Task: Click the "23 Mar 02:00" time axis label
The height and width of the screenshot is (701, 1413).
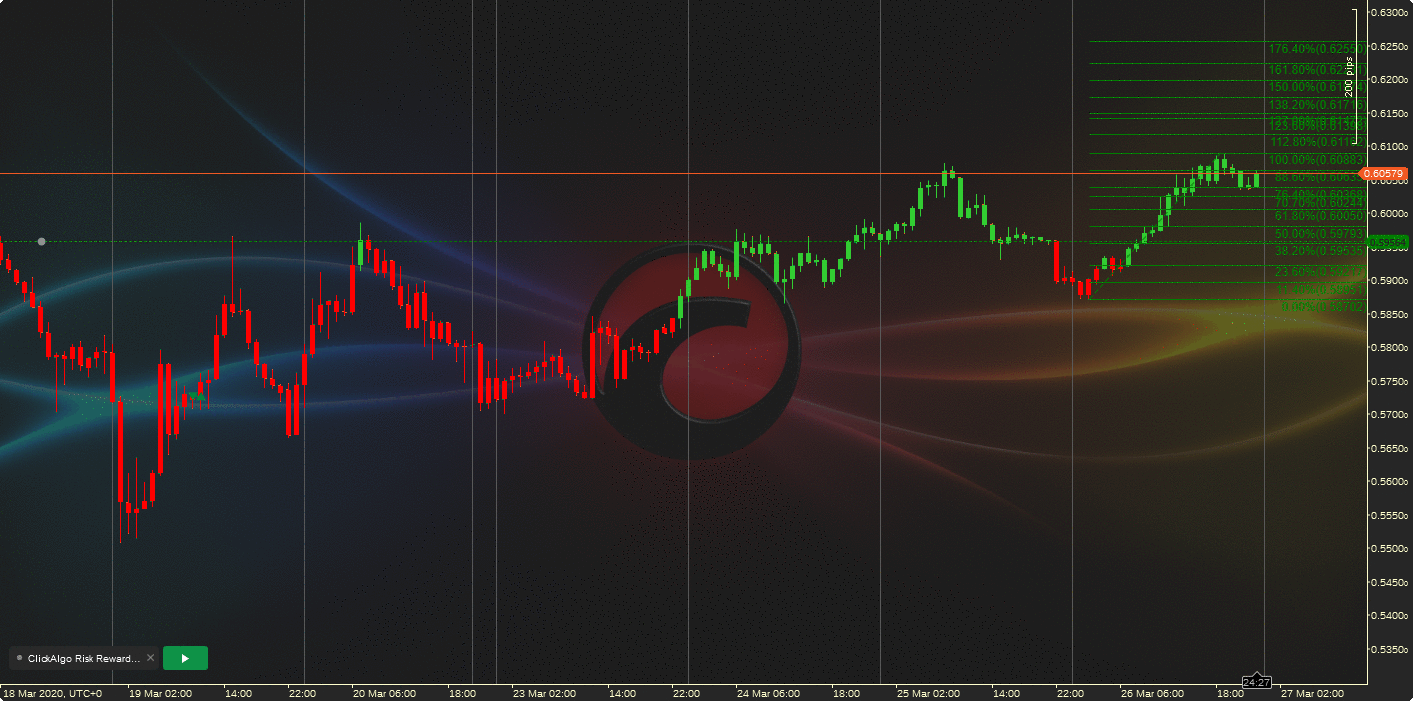Action: click(x=544, y=693)
